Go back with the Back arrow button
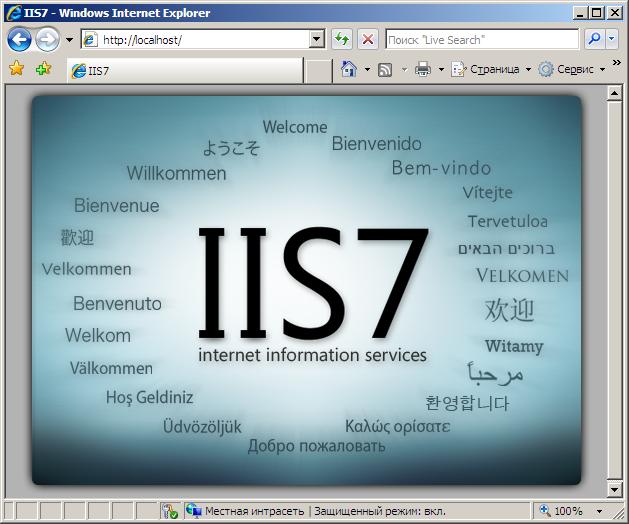629x524 pixels. point(19,39)
